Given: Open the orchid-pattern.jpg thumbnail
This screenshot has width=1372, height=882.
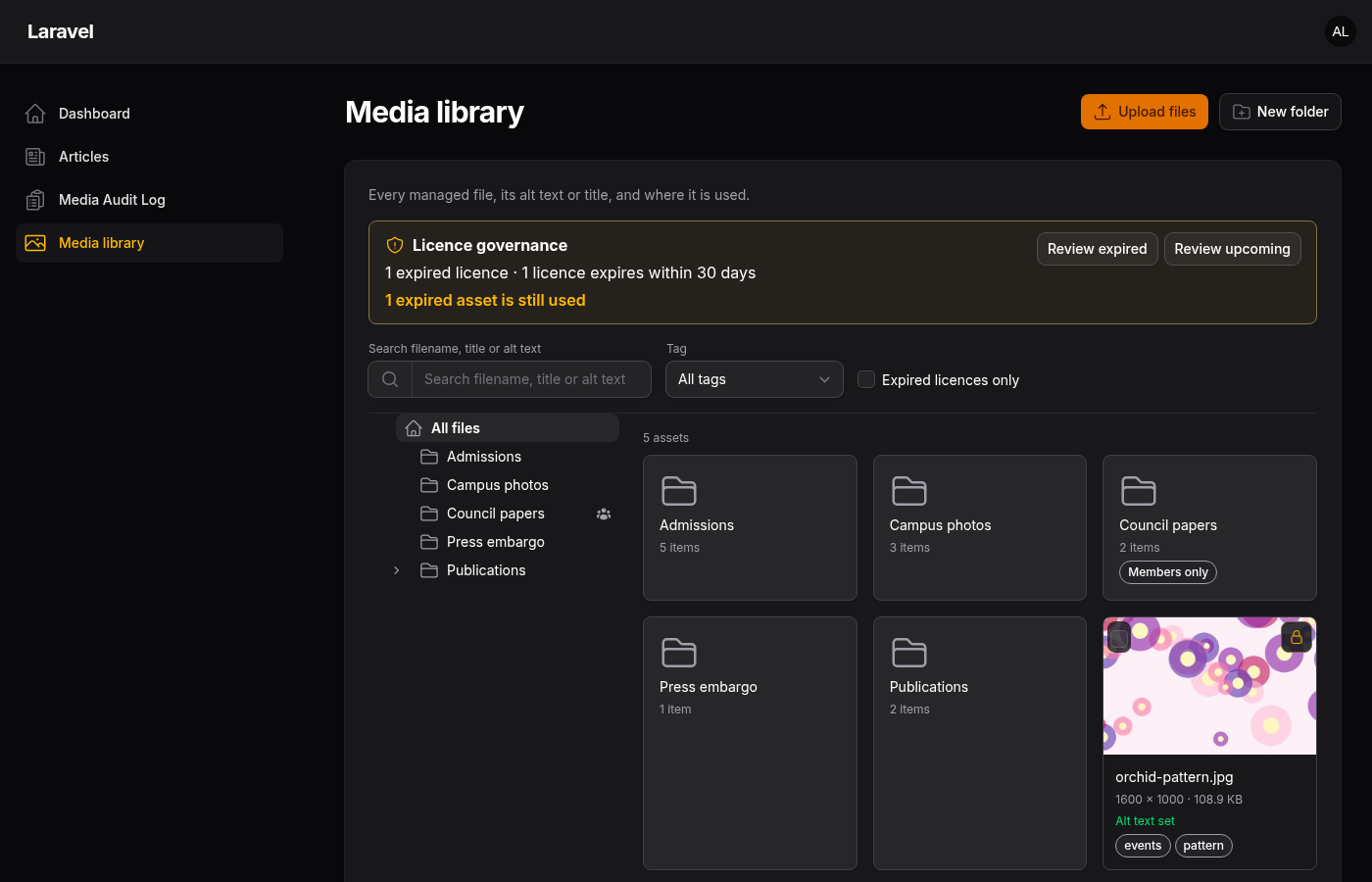Looking at the screenshot, I should [1209, 686].
